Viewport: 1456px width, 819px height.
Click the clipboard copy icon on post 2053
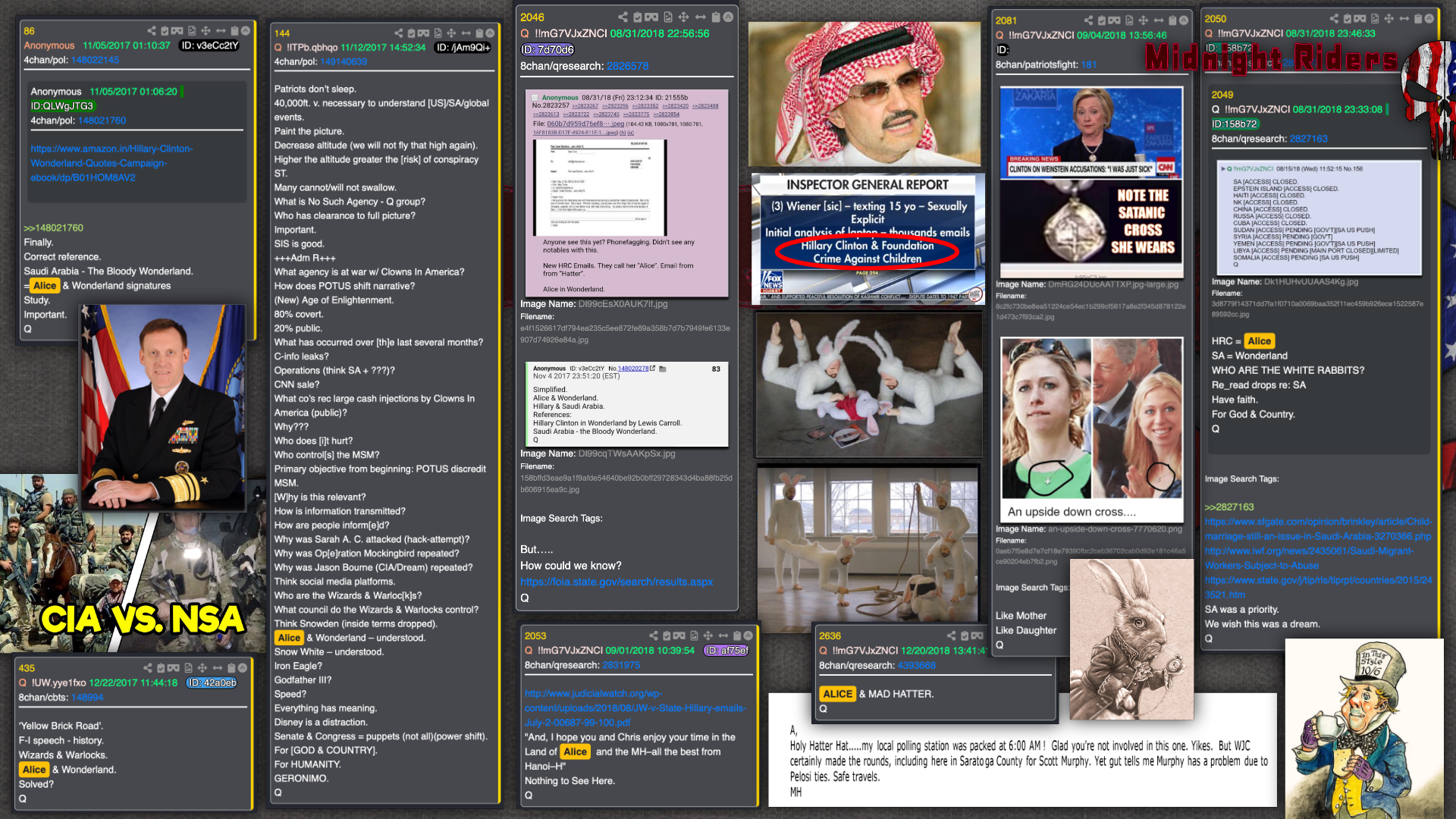[737, 635]
